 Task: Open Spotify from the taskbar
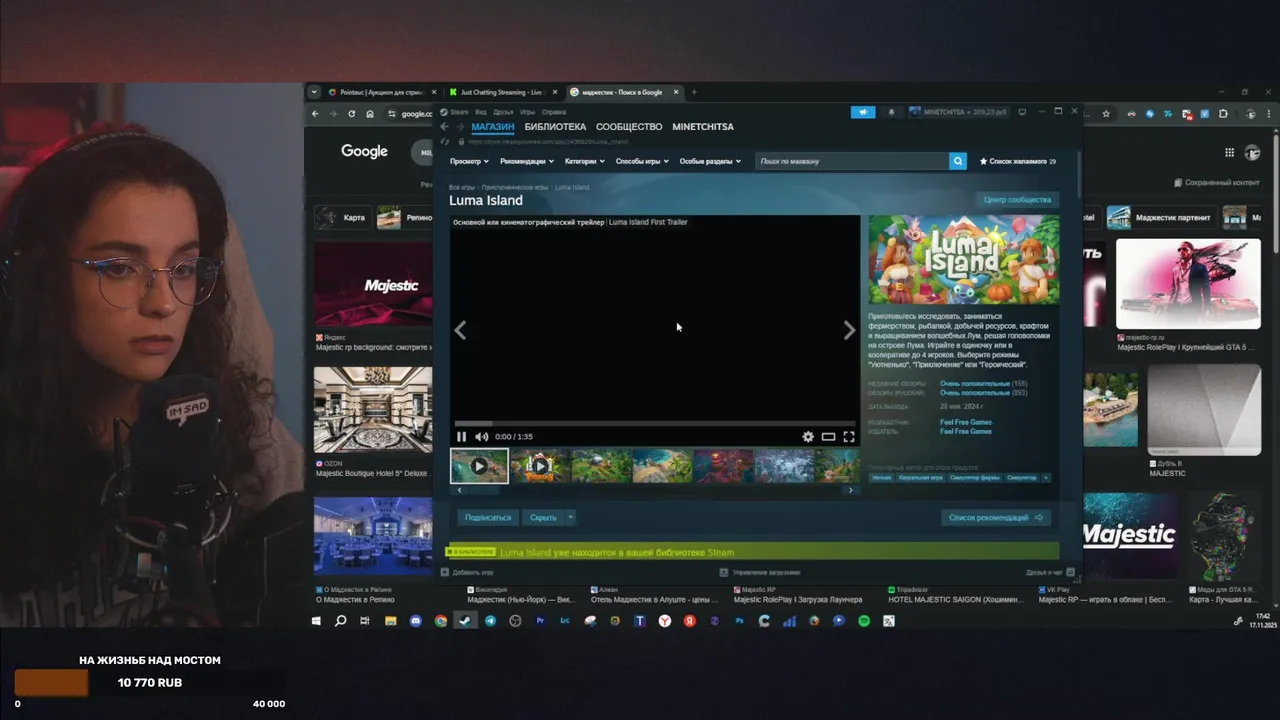point(864,621)
